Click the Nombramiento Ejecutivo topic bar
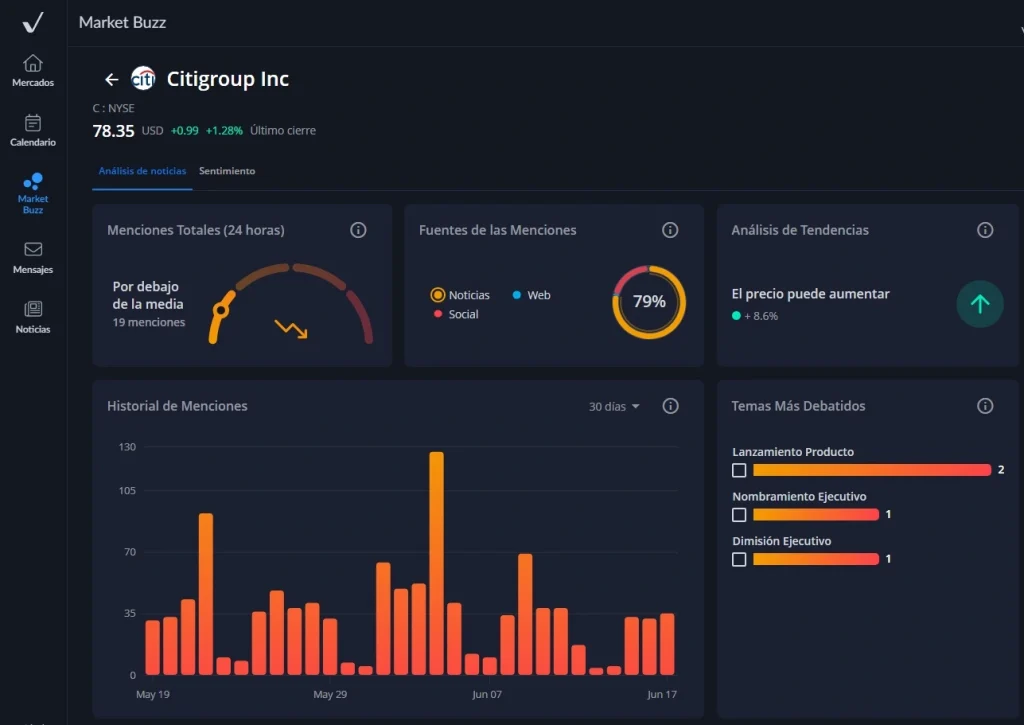The width and height of the screenshot is (1024, 725). click(816, 515)
